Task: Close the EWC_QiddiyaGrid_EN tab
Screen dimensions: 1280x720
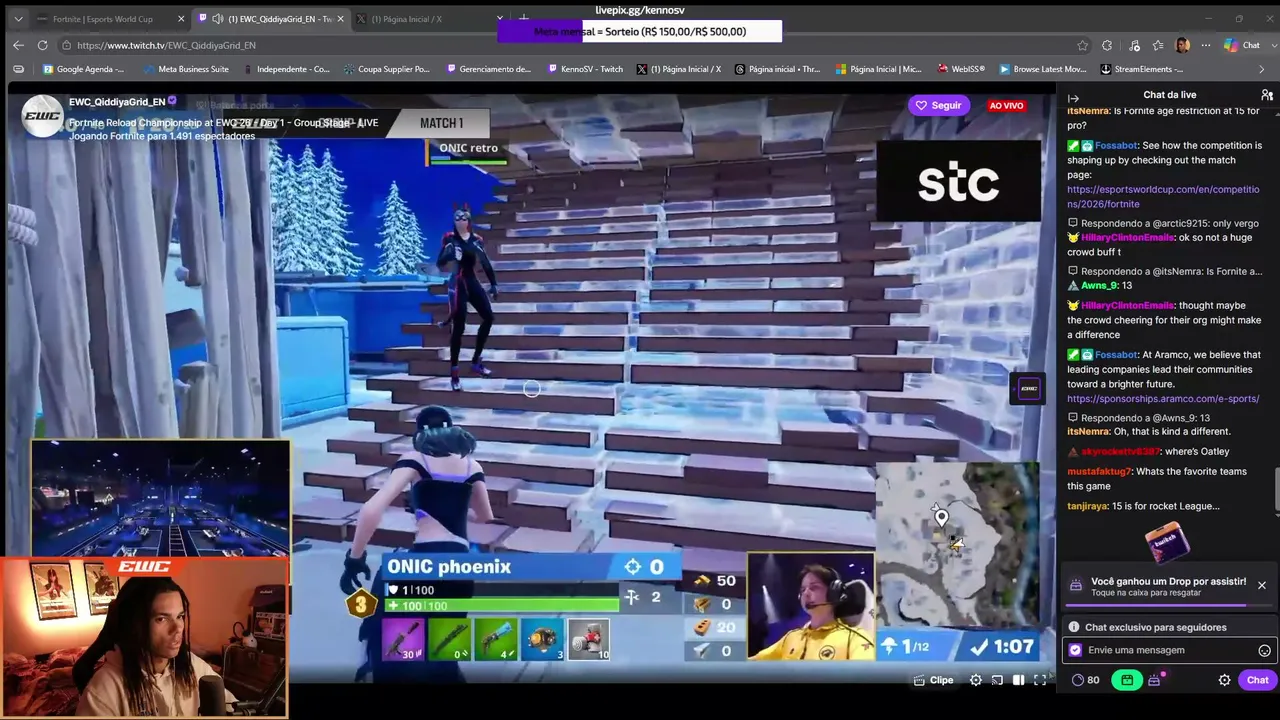Action: tap(340, 19)
